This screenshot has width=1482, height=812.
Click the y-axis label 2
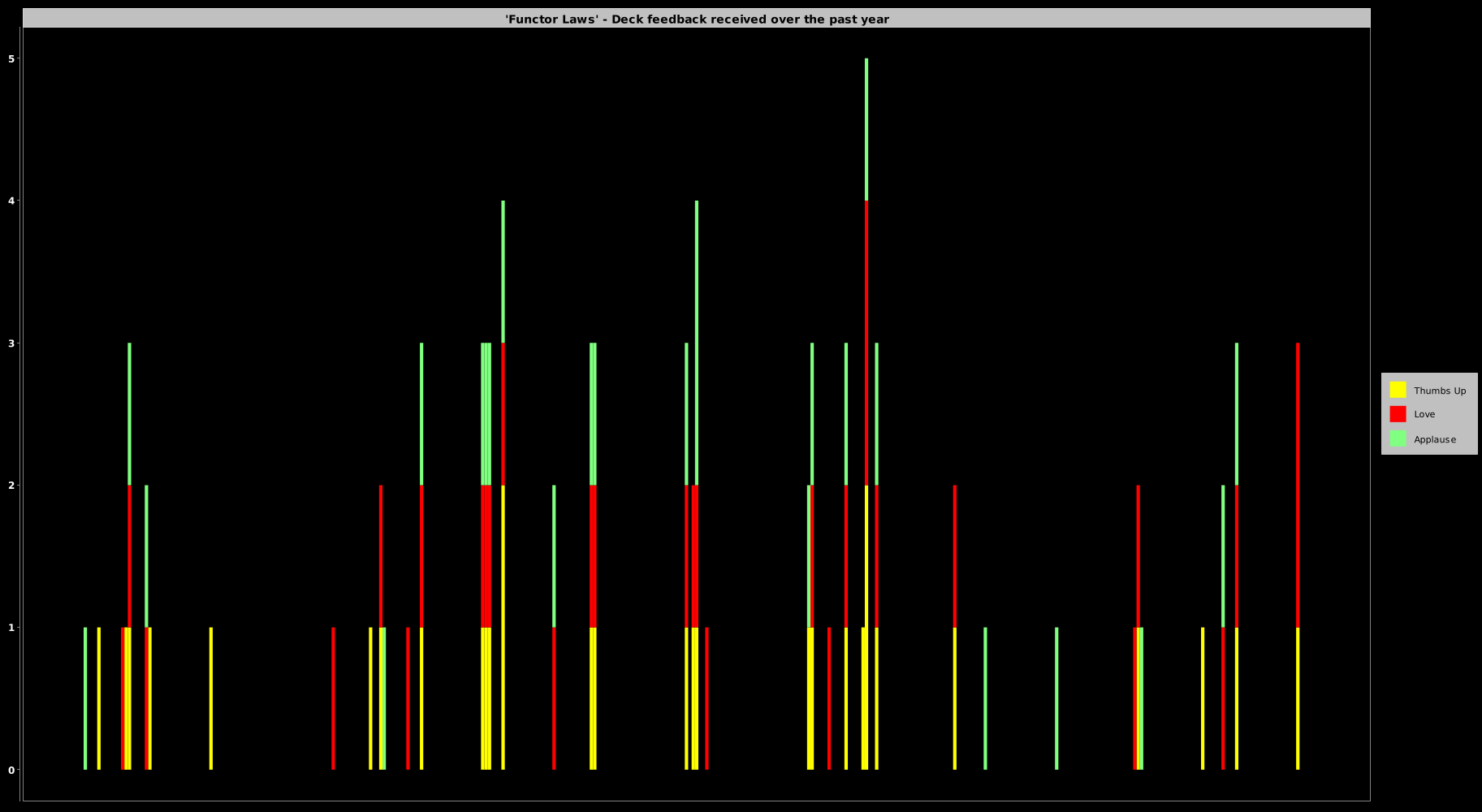click(x=12, y=486)
